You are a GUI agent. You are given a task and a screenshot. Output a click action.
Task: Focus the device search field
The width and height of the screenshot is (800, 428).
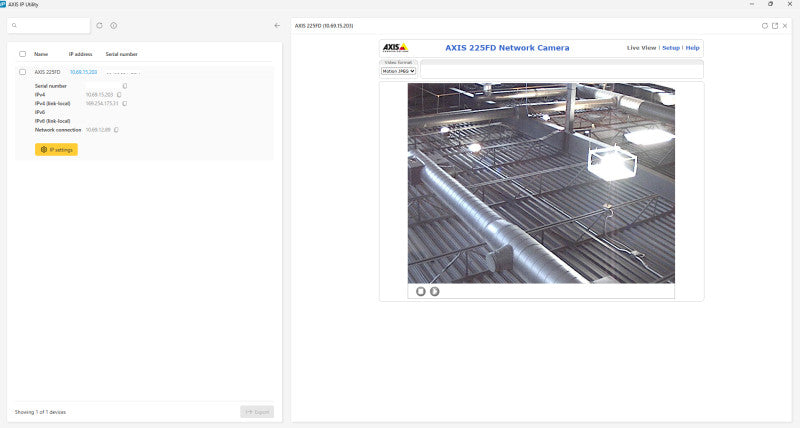click(49, 26)
